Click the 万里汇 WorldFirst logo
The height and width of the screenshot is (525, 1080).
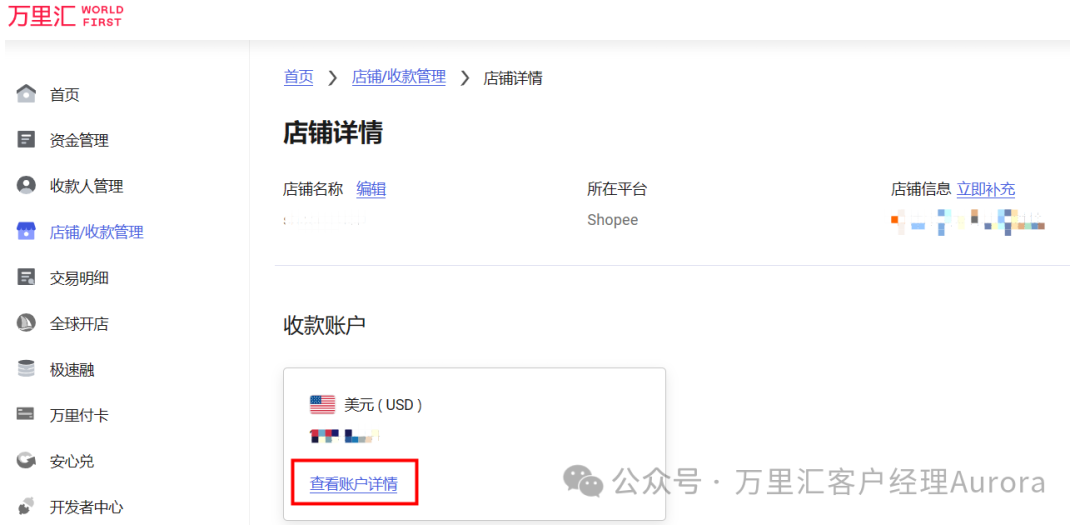coord(65,15)
